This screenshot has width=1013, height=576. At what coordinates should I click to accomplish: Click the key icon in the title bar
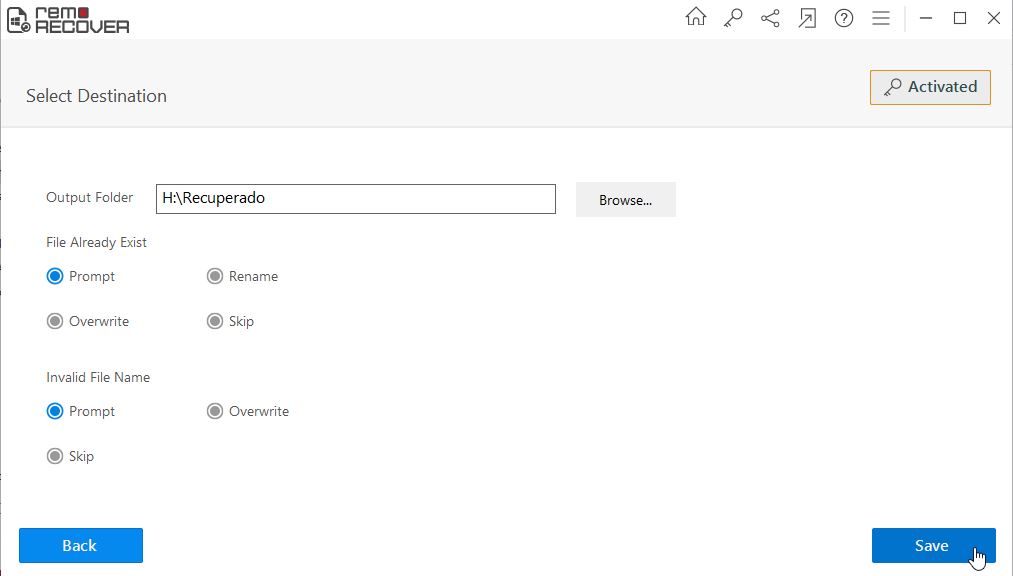coord(733,18)
